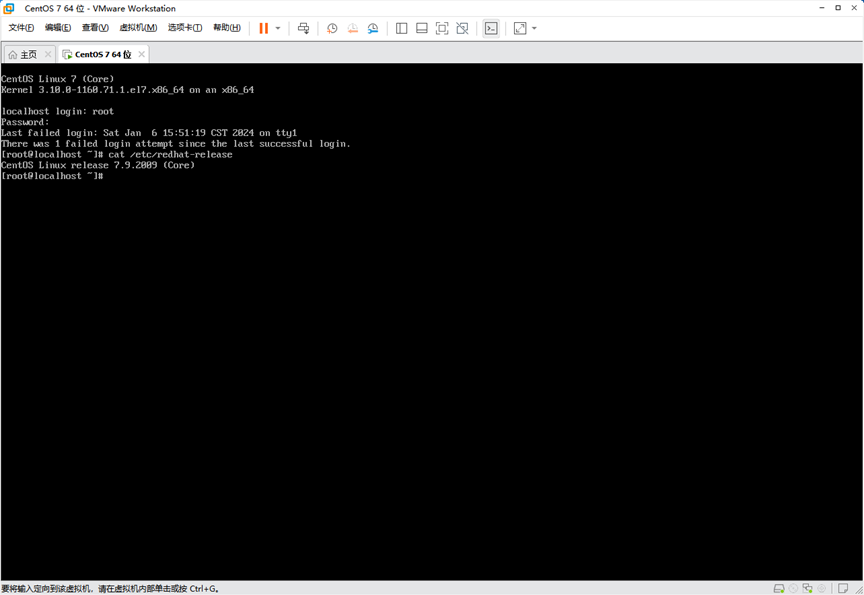This screenshot has height=595, width=864.
Task: Click the hard disk status icon
Action: pyautogui.click(x=779, y=588)
